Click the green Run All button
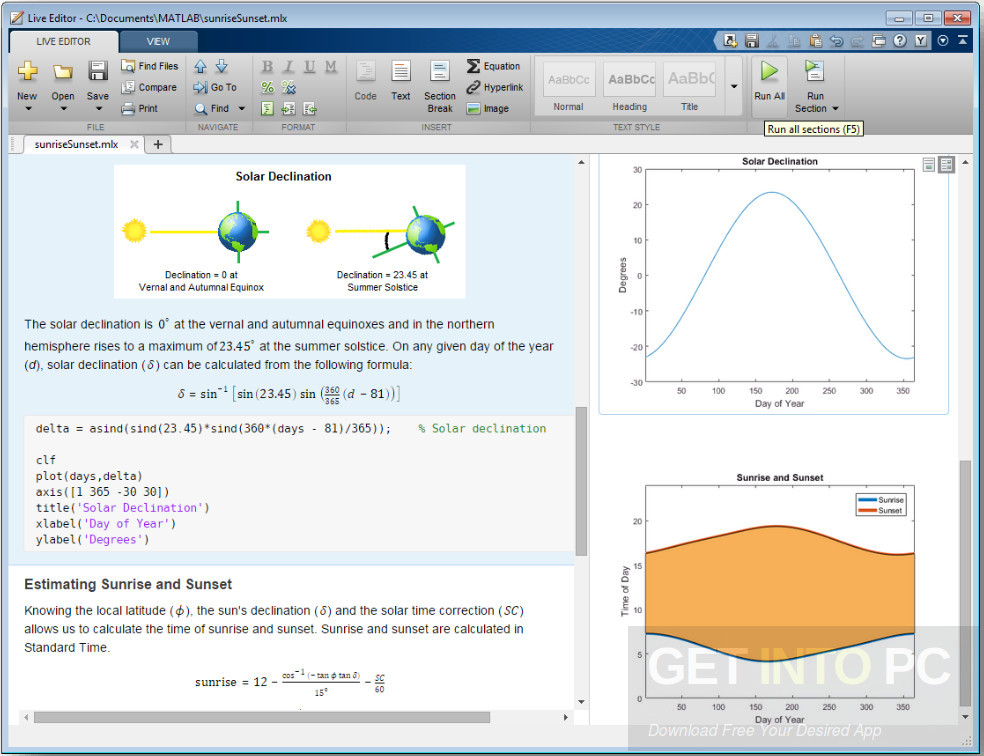 coord(769,80)
